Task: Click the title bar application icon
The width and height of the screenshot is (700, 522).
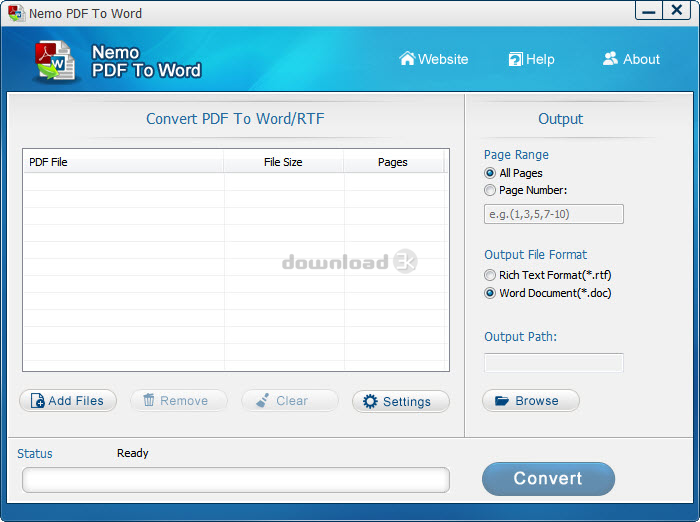Action: click(x=16, y=13)
